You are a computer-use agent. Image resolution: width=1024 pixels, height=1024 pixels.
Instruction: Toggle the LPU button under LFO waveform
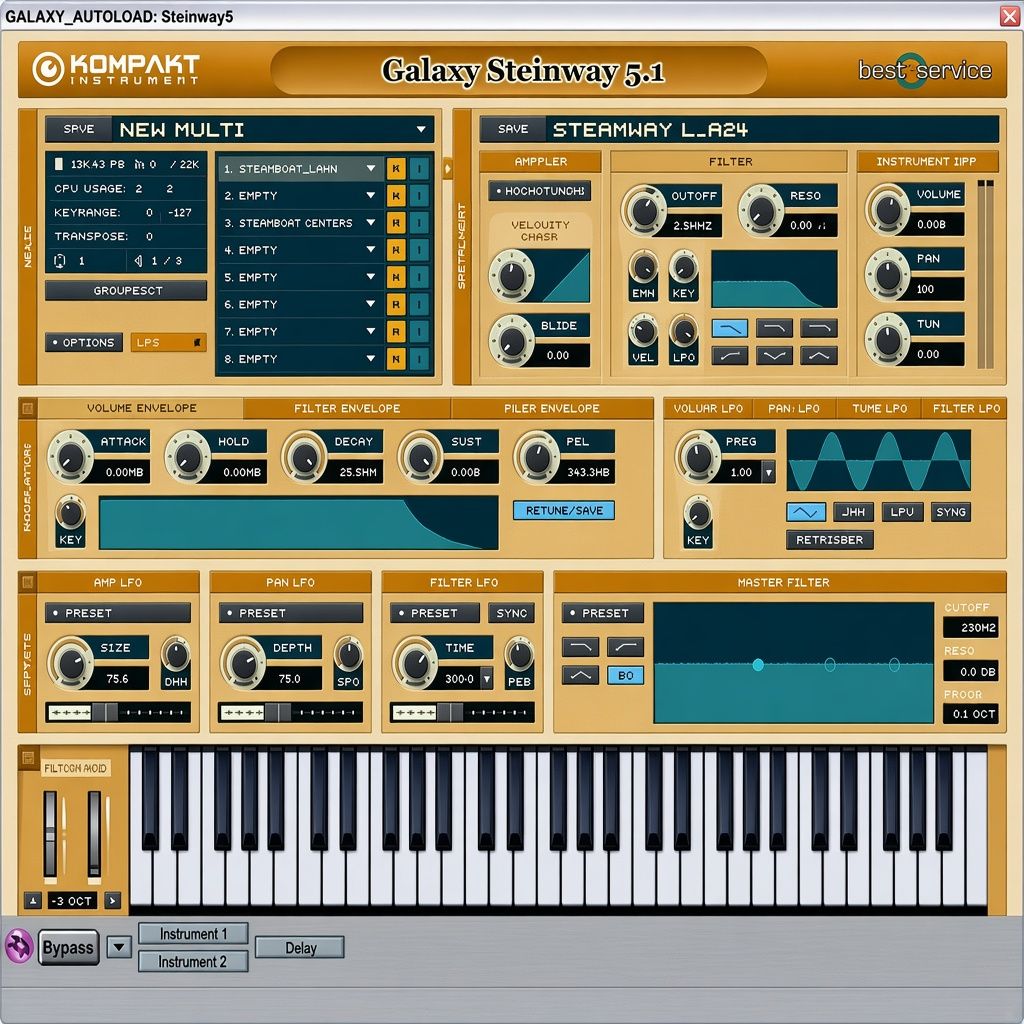tap(902, 512)
